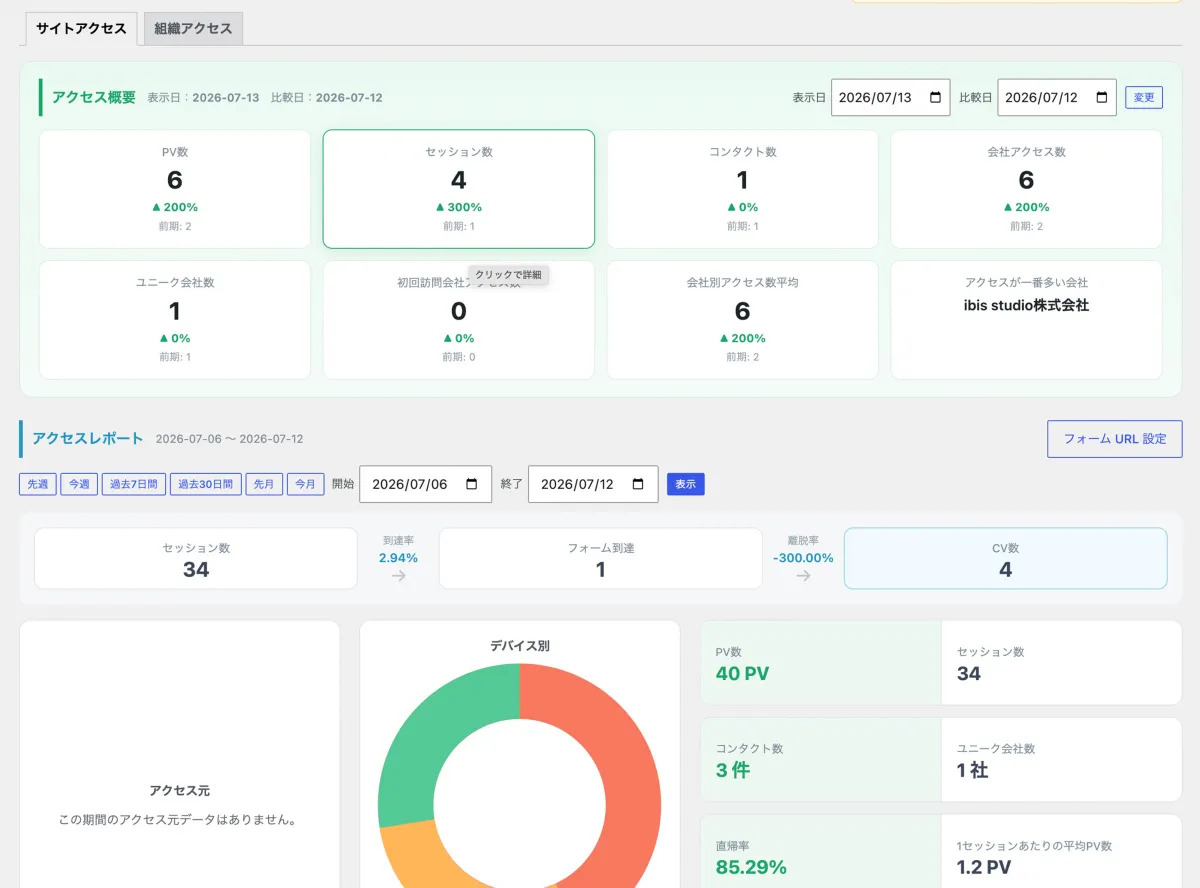Click the 変更 button
The image size is (1200, 888).
click(x=1144, y=97)
